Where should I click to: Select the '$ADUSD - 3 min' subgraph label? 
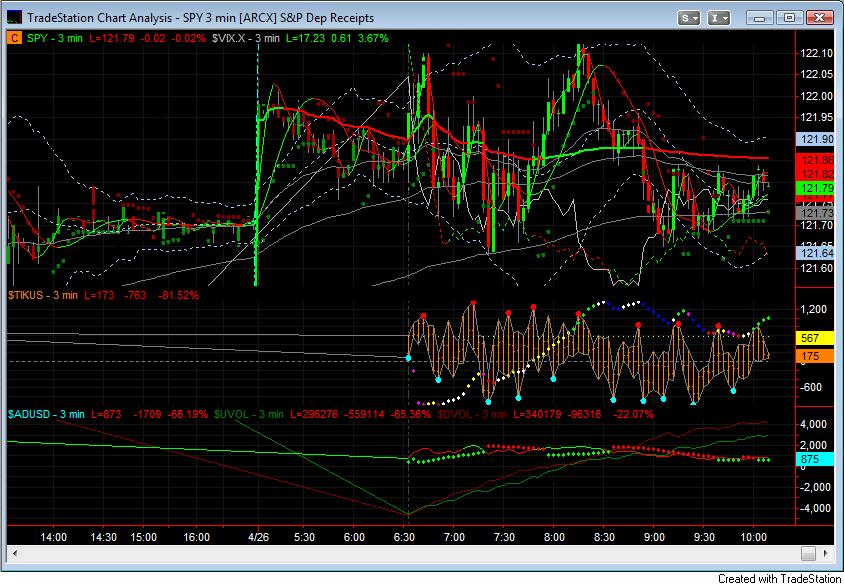[46, 414]
